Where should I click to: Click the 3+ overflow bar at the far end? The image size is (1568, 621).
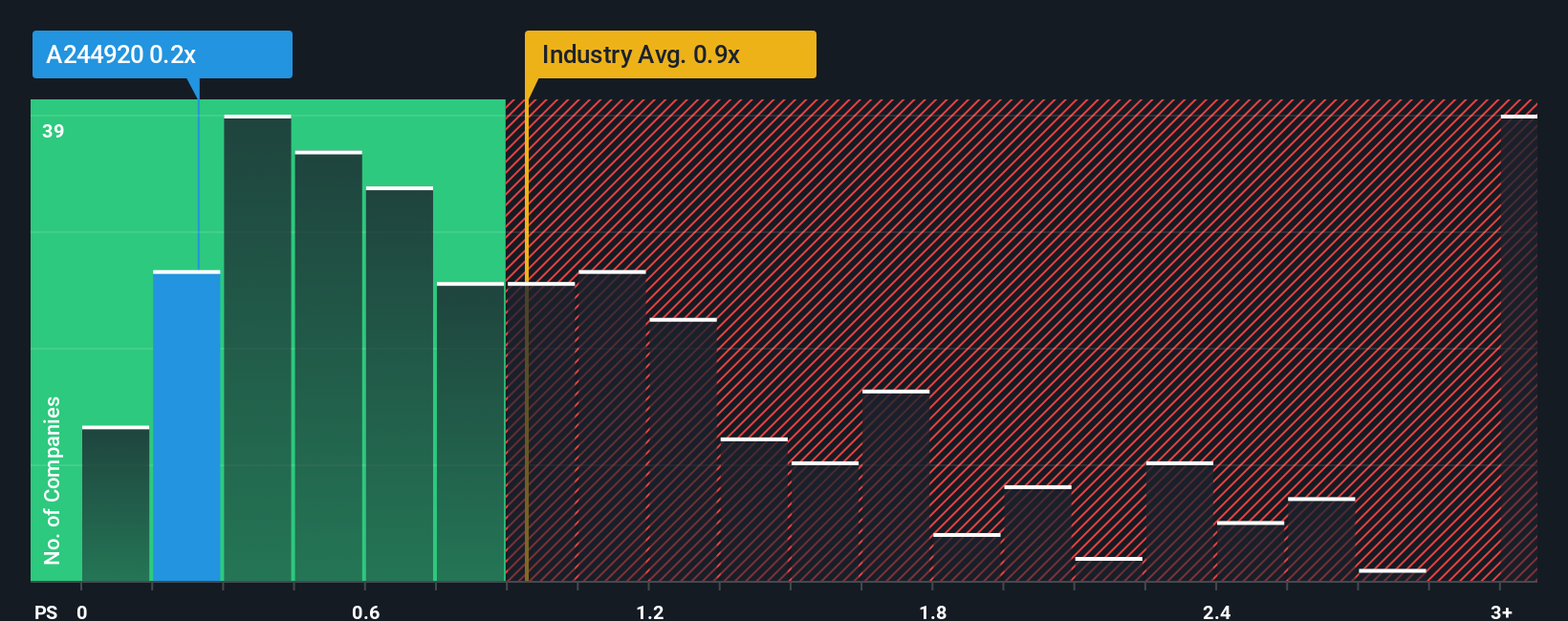1518,348
